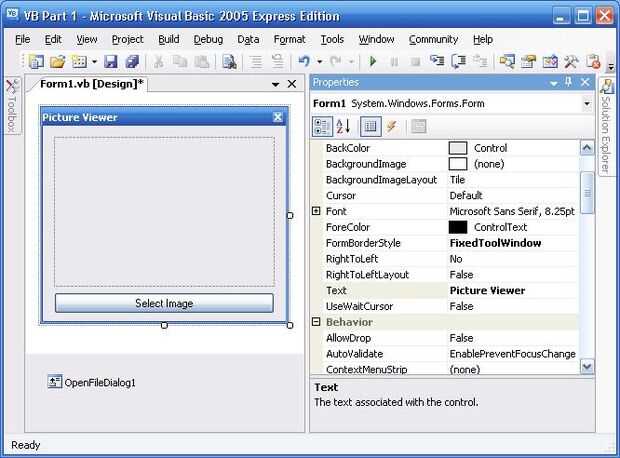Click the New Project toolbar icon
This screenshot has width=620, height=458.
tap(36, 62)
